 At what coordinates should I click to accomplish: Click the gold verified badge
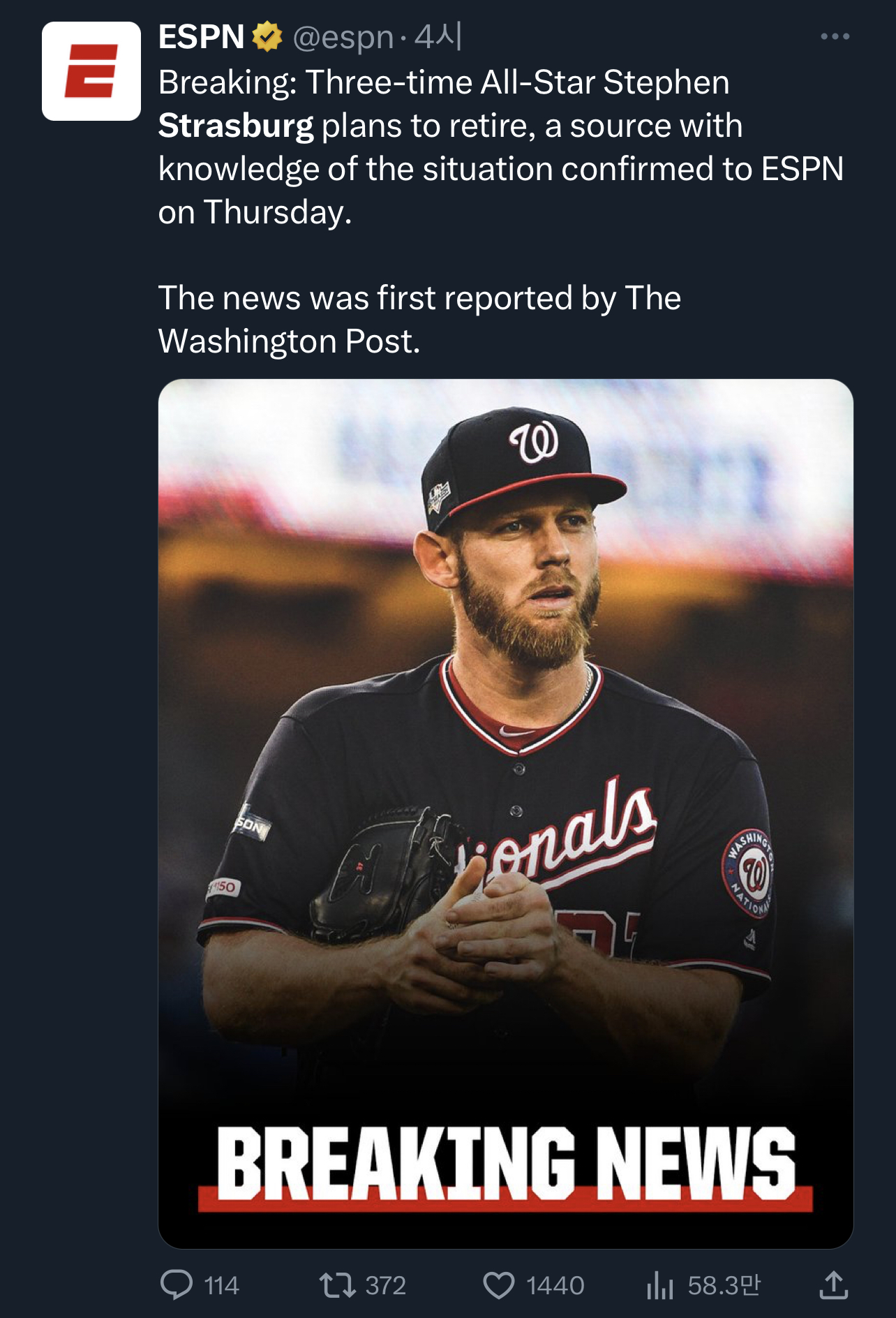pyautogui.click(x=267, y=37)
